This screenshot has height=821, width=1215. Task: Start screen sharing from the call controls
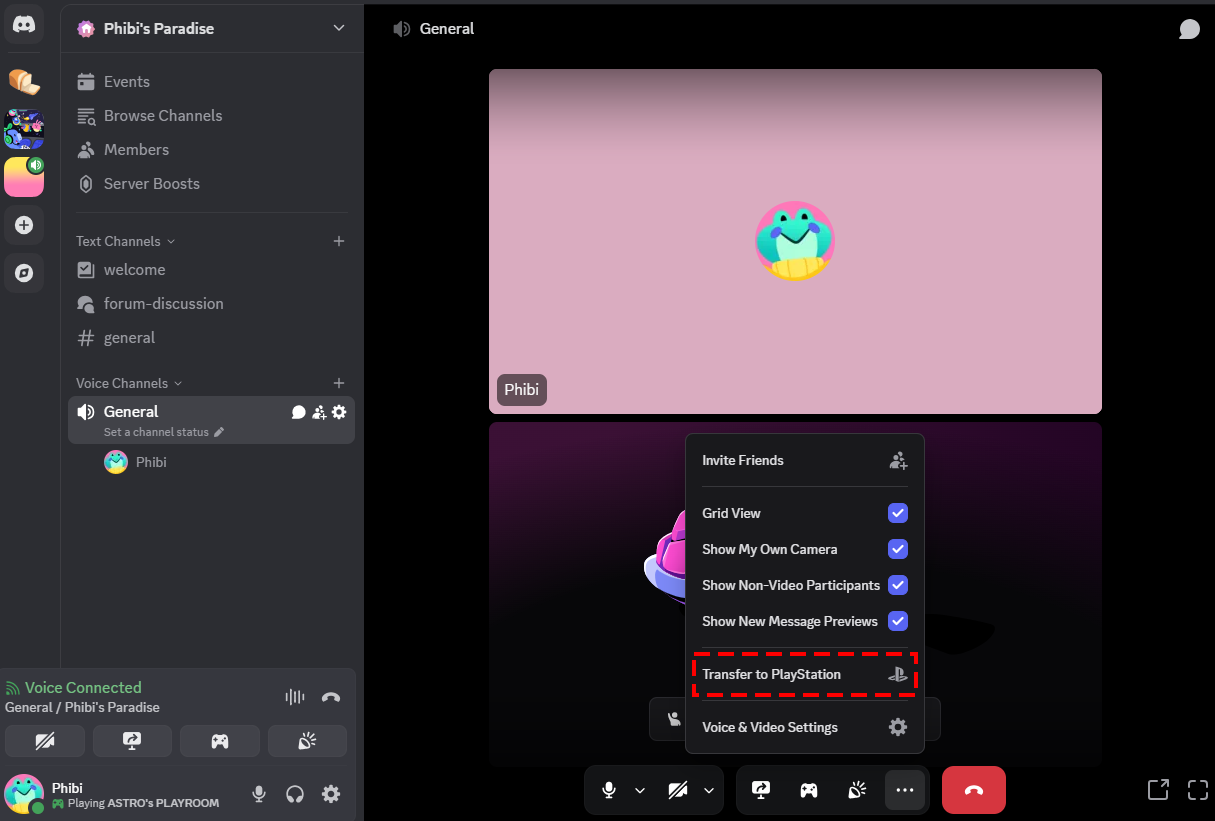pyautogui.click(x=761, y=790)
